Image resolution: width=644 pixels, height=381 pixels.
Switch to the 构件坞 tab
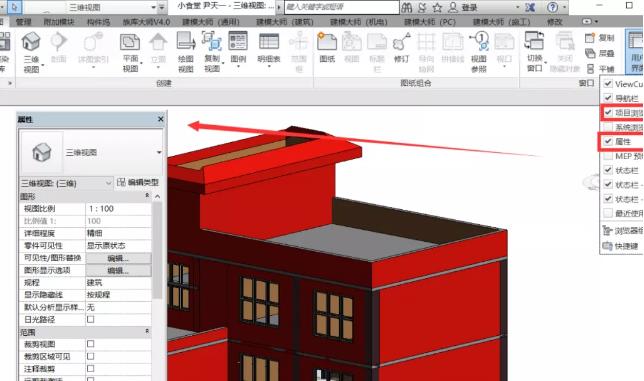tap(98, 21)
